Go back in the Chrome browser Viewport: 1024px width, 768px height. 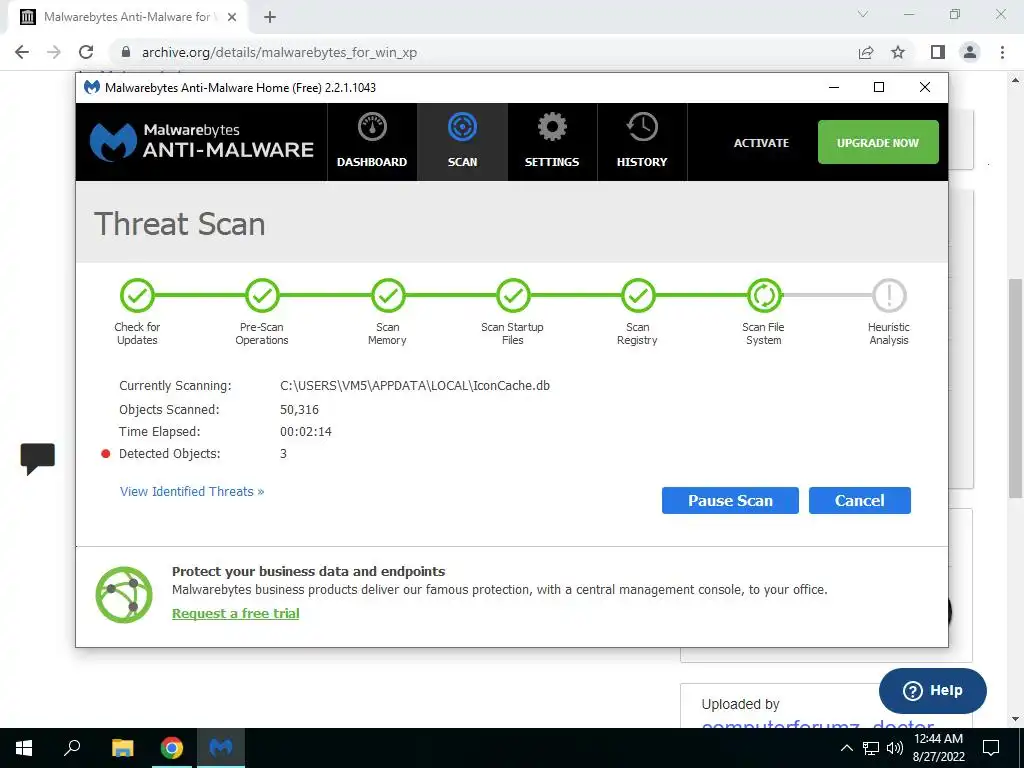coord(22,52)
